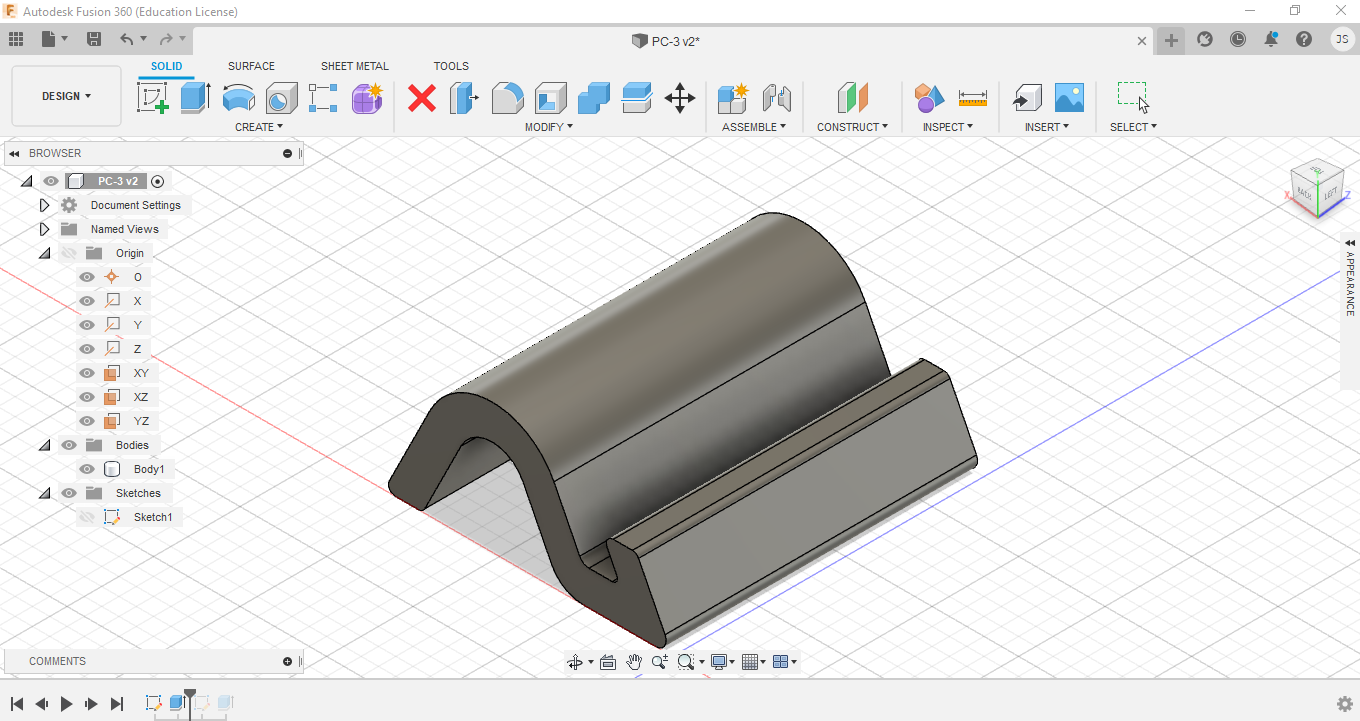Click the Interference inspect icon
This screenshot has width=1360, height=721.
tap(929, 98)
